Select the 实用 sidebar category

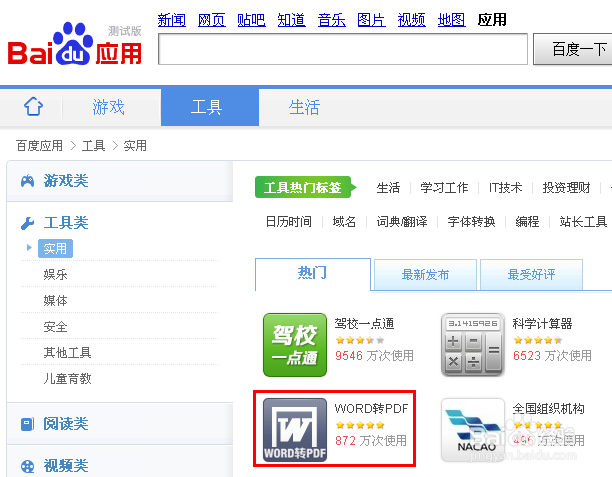[x=55, y=249]
